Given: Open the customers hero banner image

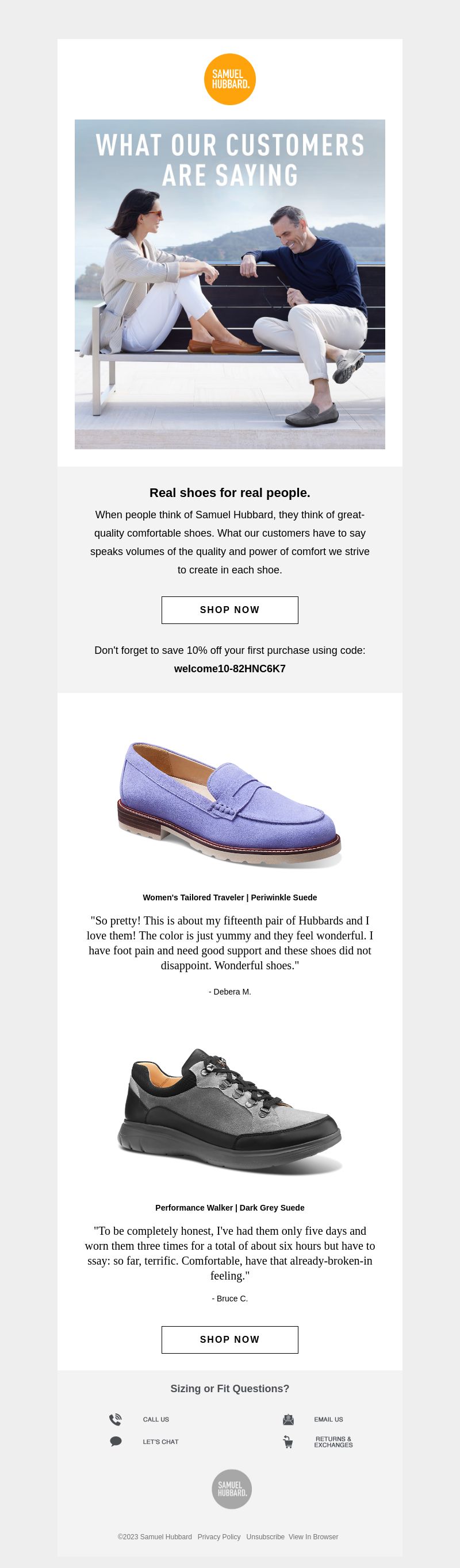Looking at the screenshot, I should pos(229,284).
